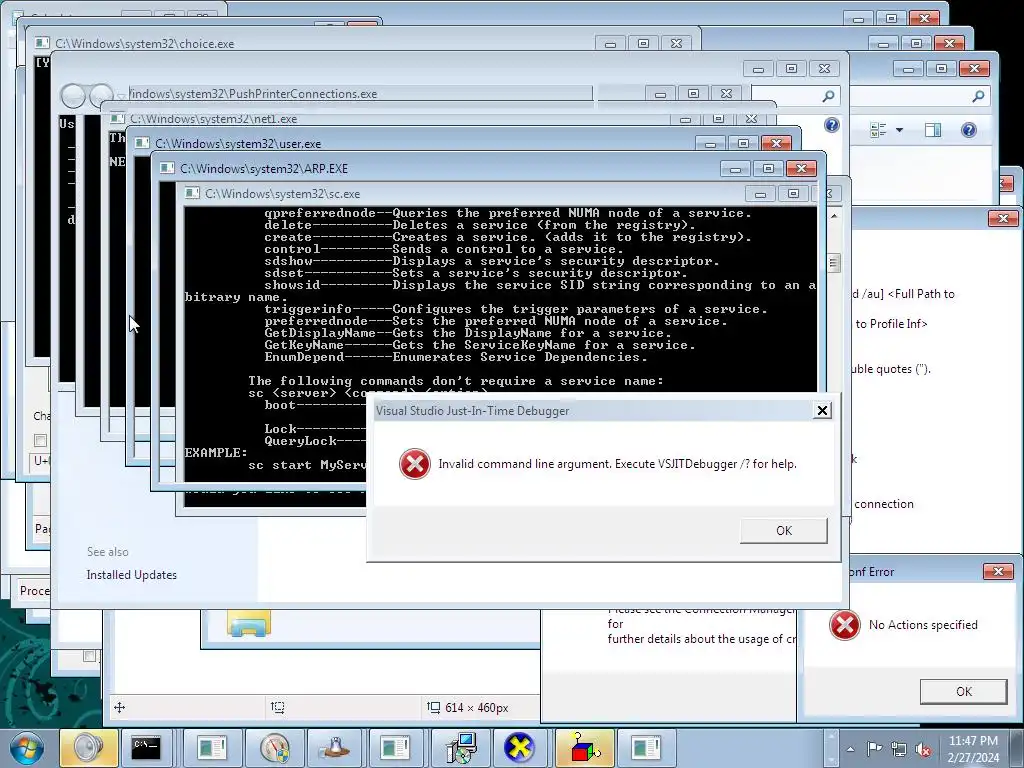
Task: Click the muted volume tray icon
Action: [x=923, y=748]
